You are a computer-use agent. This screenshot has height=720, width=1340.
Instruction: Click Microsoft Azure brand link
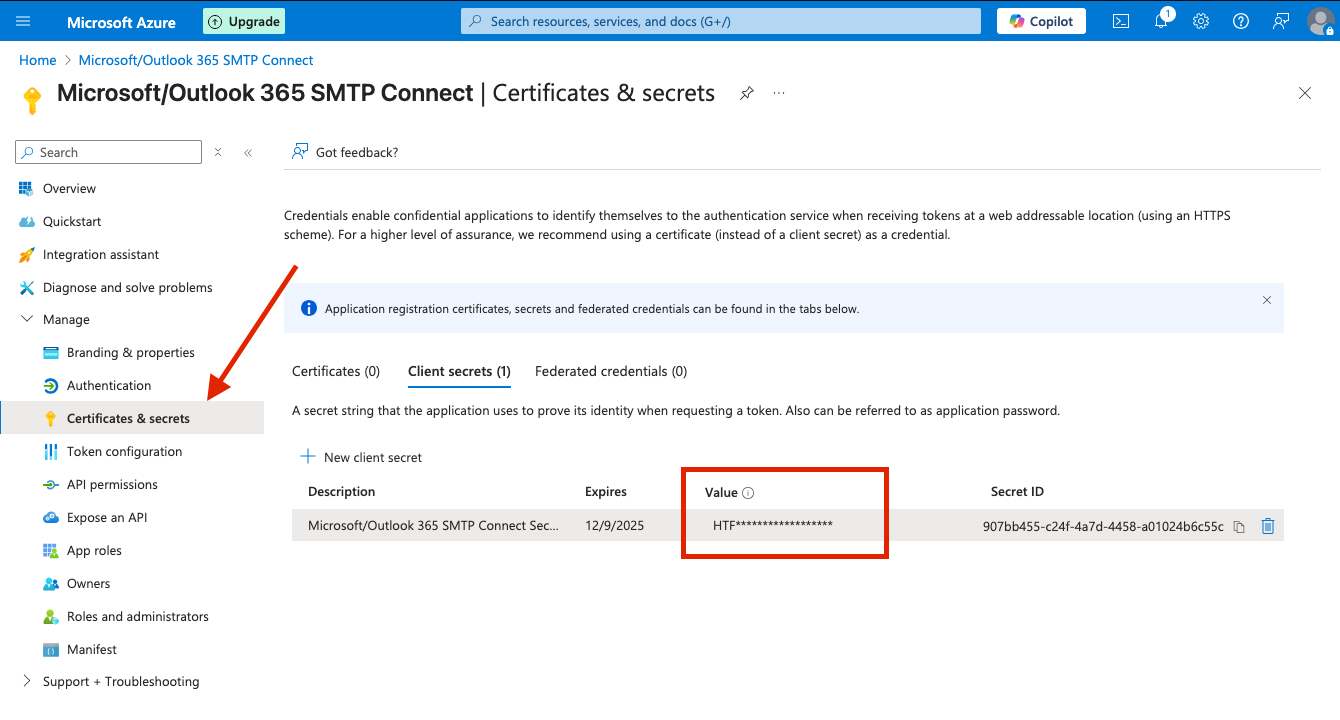[x=121, y=22]
